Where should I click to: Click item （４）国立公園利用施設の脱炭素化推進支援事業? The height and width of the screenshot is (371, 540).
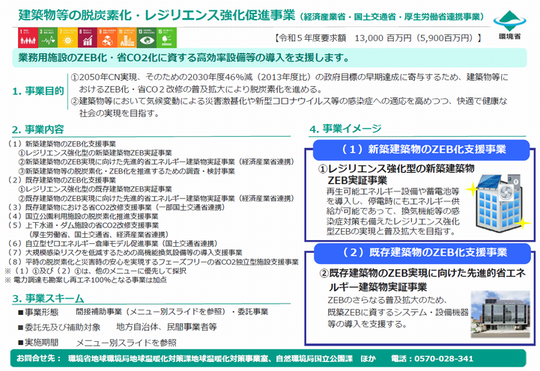(x=83, y=216)
